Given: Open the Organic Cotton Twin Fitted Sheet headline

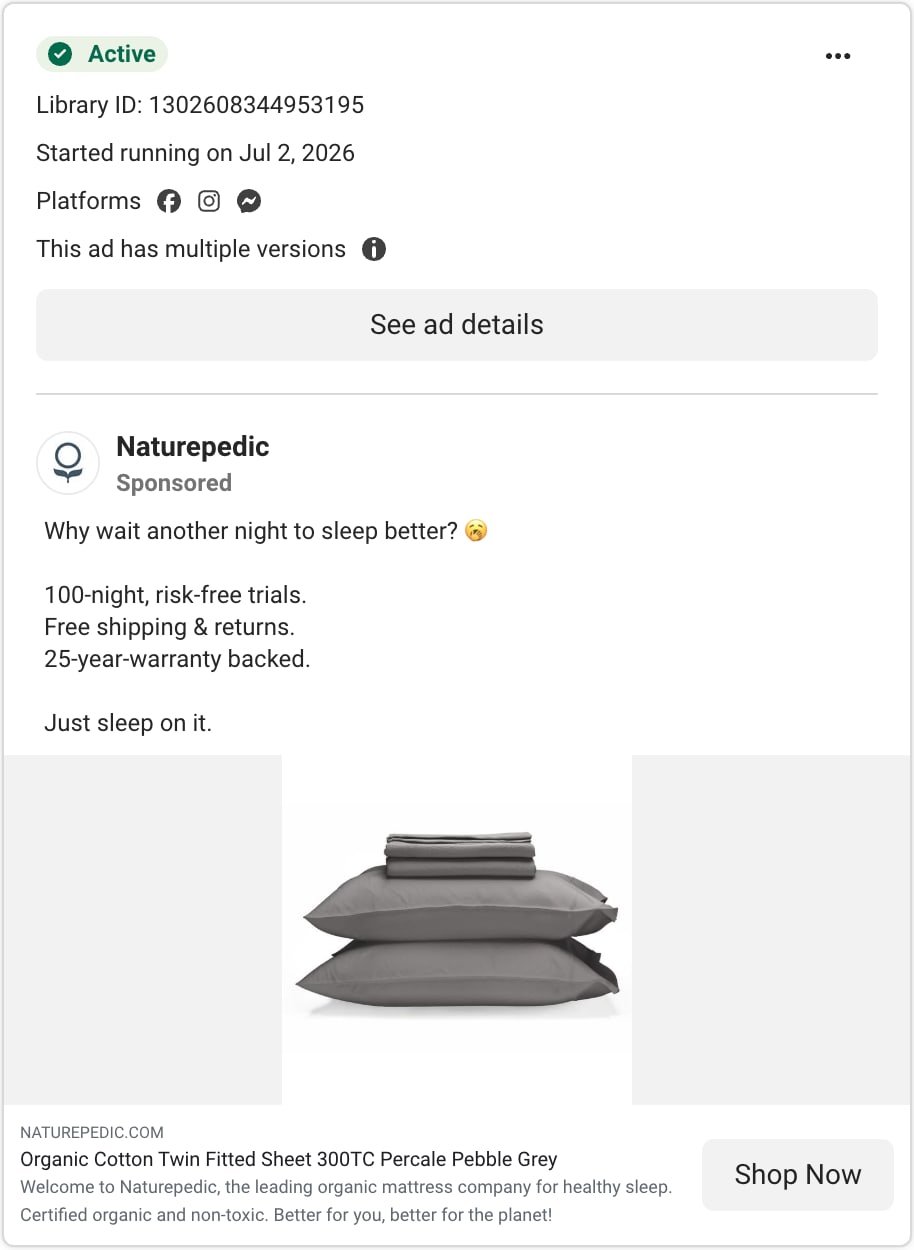Looking at the screenshot, I should point(289,1160).
